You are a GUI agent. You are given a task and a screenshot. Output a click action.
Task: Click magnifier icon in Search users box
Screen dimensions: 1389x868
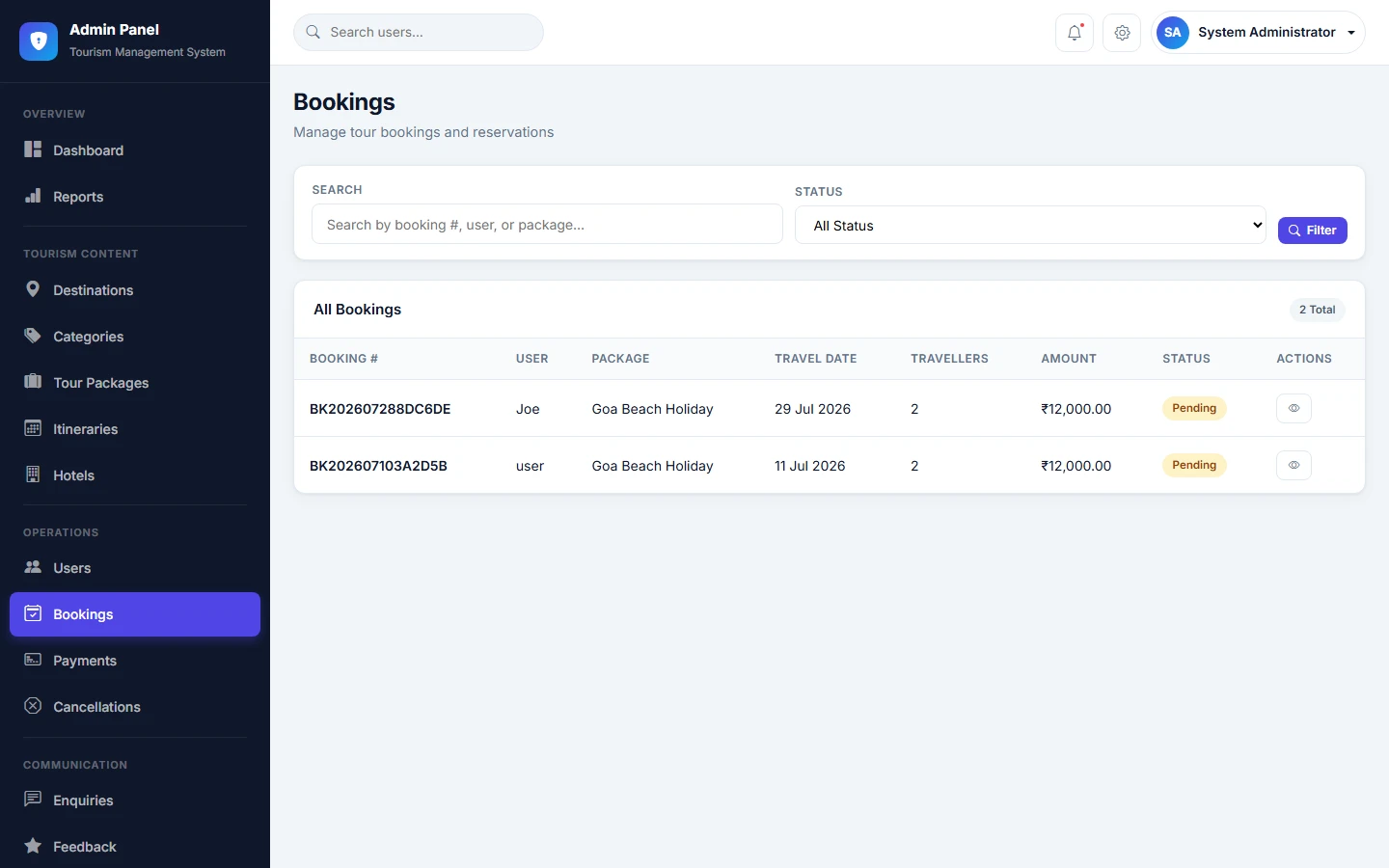pyautogui.click(x=313, y=32)
